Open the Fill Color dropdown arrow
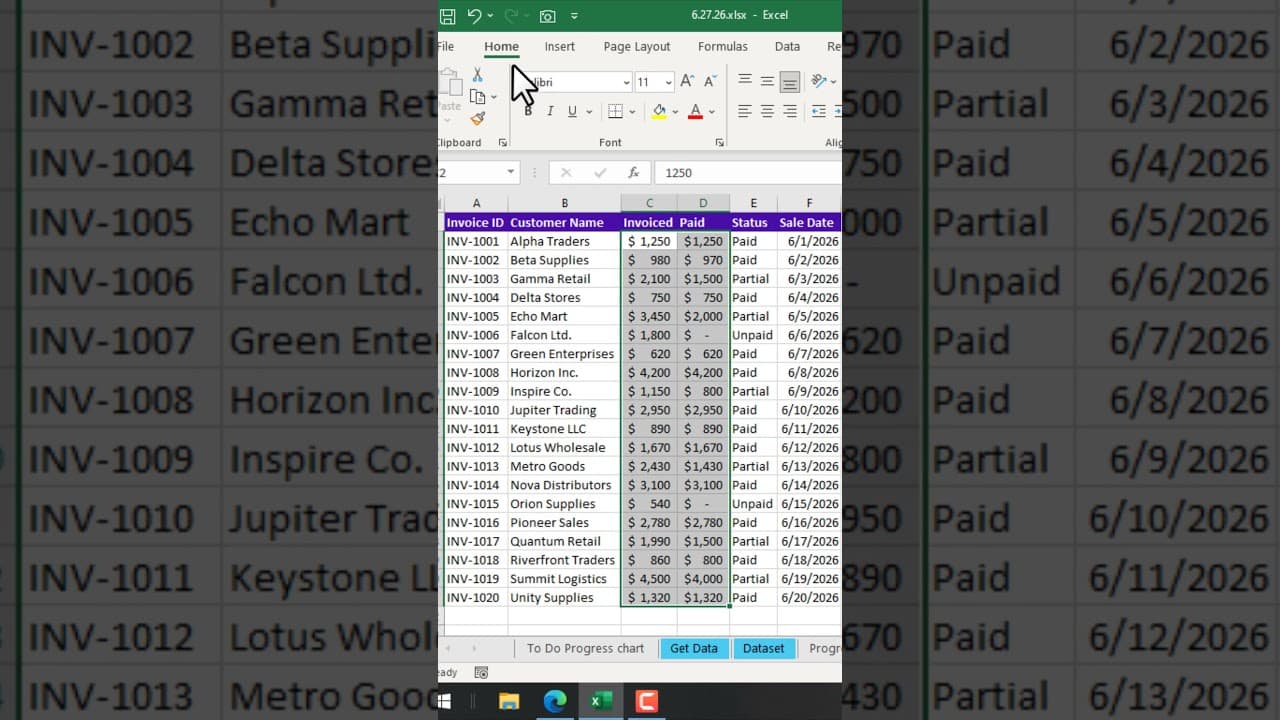 (x=675, y=111)
